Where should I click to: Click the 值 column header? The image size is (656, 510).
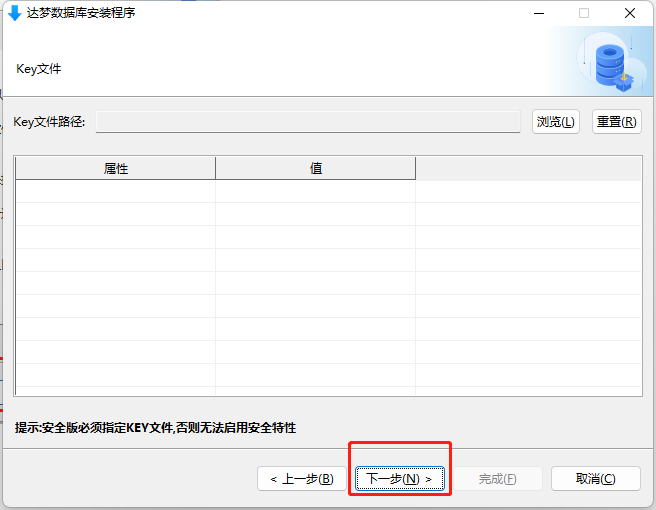pyautogui.click(x=315, y=168)
